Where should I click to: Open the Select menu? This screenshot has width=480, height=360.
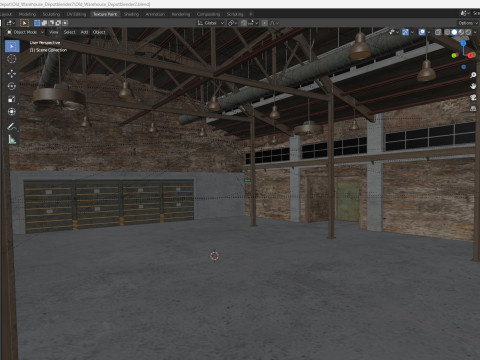point(69,32)
